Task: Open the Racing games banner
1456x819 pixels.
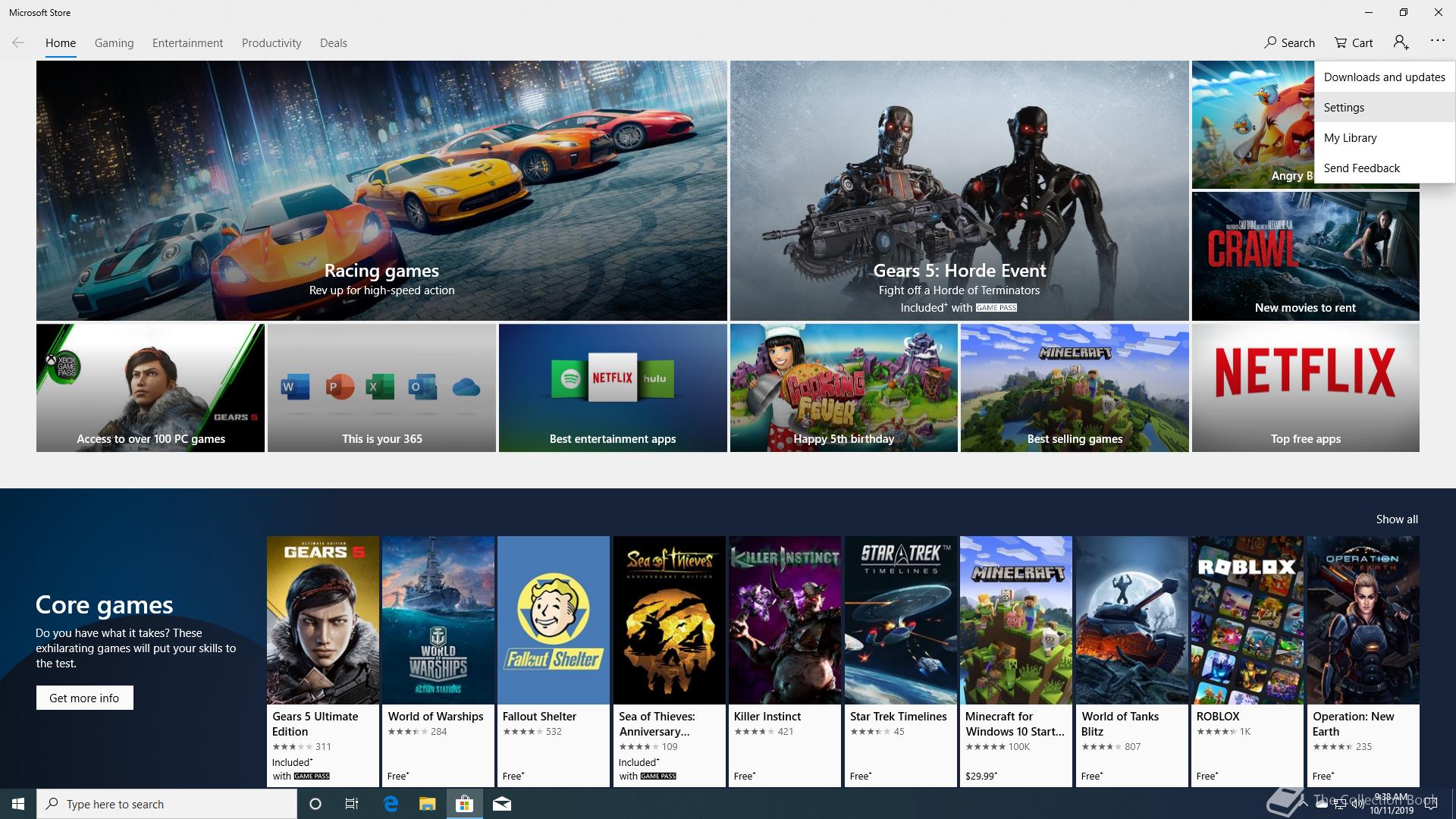Action: (x=381, y=190)
